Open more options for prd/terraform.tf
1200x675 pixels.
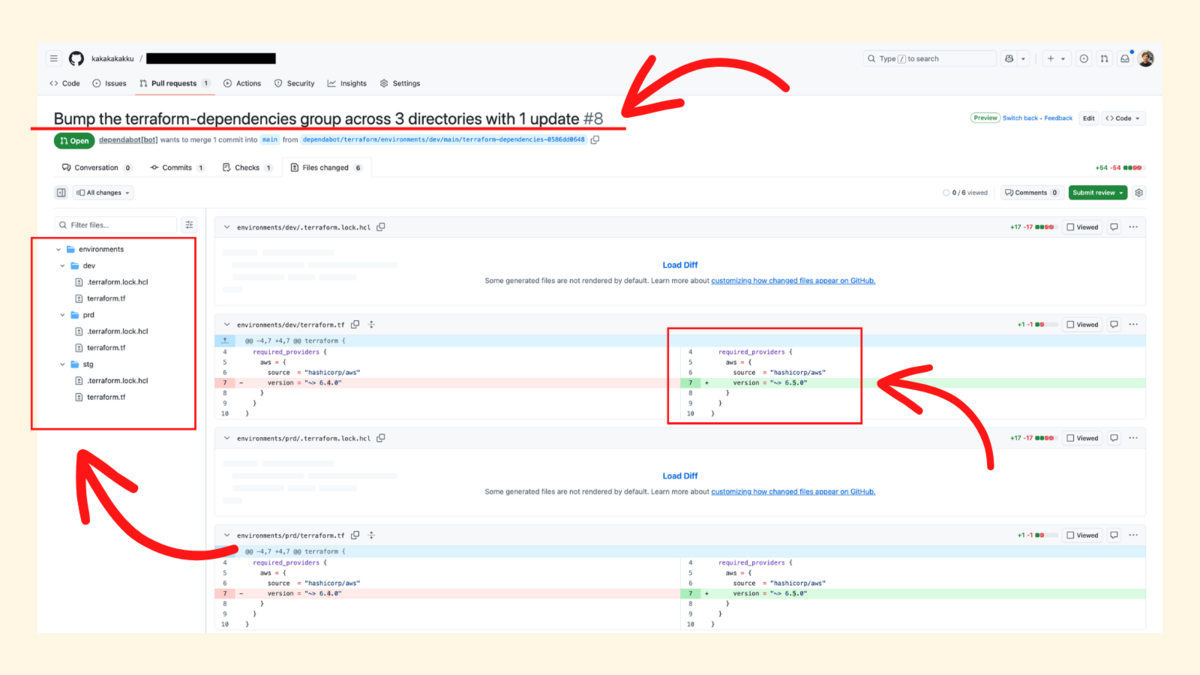pyautogui.click(x=1133, y=535)
